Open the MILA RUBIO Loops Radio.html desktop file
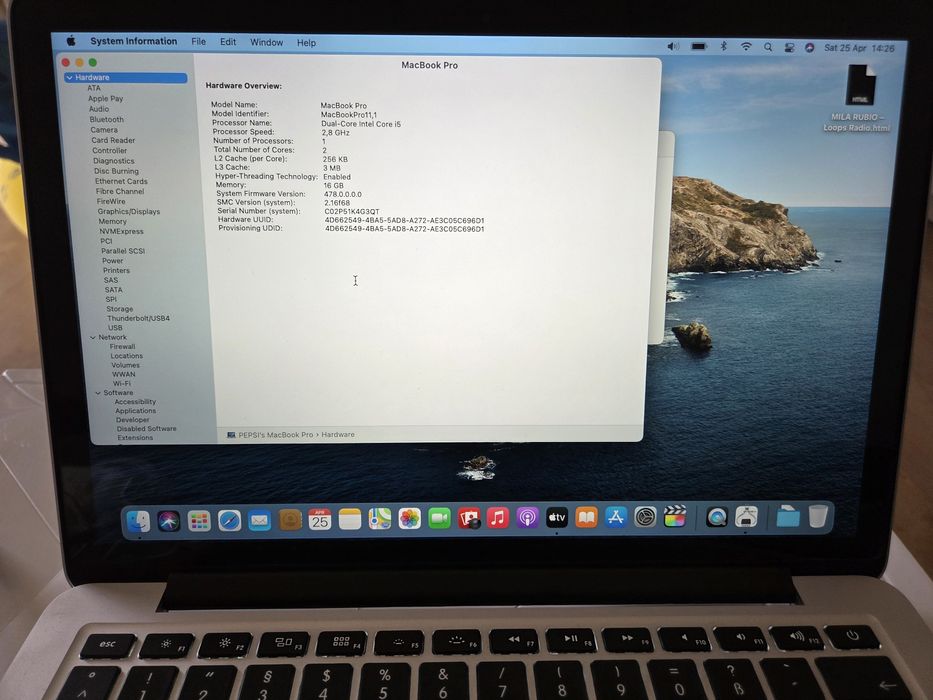Image resolution: width=933 pixels, height=700 pixels. pyautogui.click(x=859, y=98)
